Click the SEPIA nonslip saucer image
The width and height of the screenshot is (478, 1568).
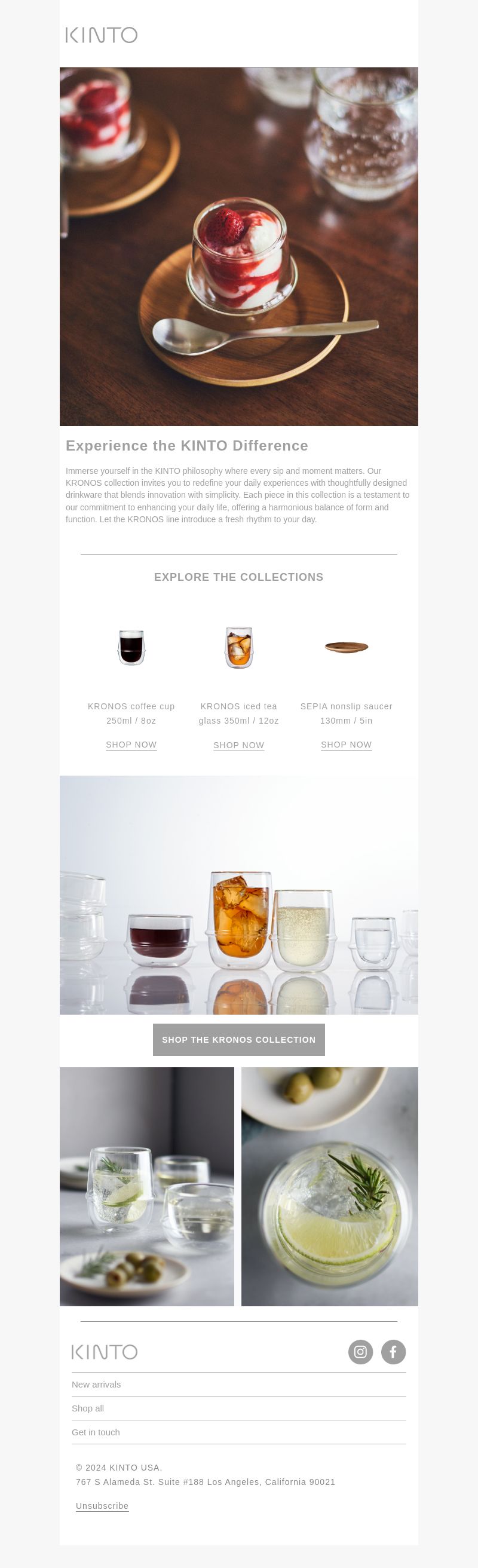tap(347, 647)
